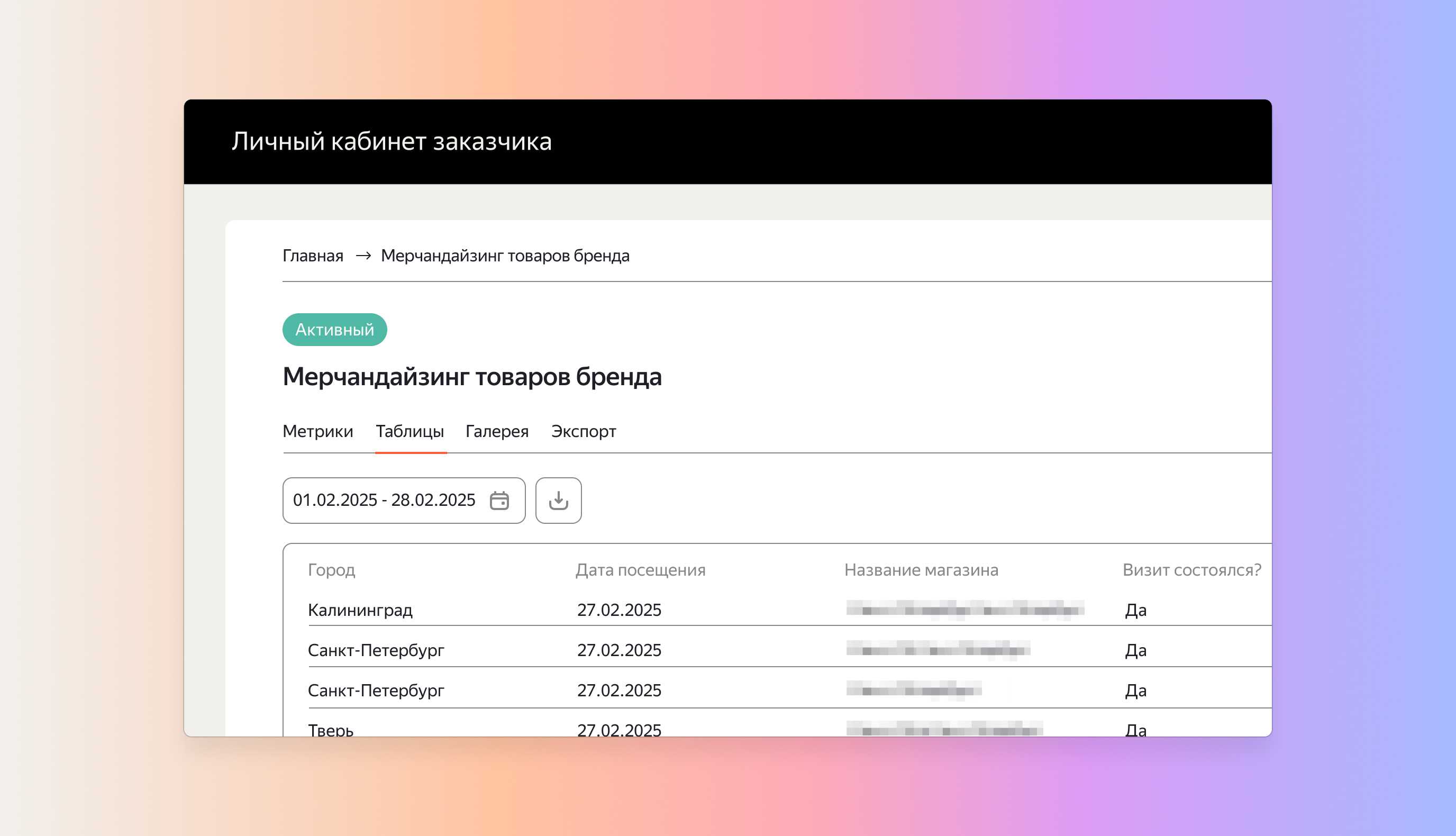Screen dimensions: 1456x836
Task: Select the Таблицы tab
Action: click(410, 431)
